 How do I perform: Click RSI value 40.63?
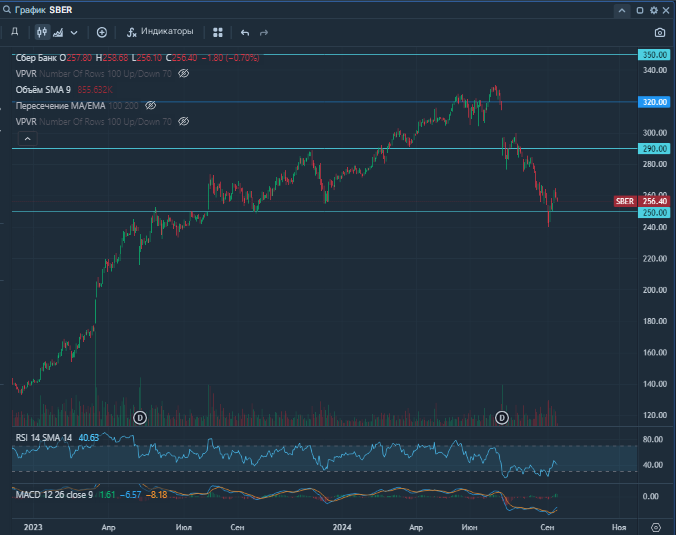pos(88,438)
